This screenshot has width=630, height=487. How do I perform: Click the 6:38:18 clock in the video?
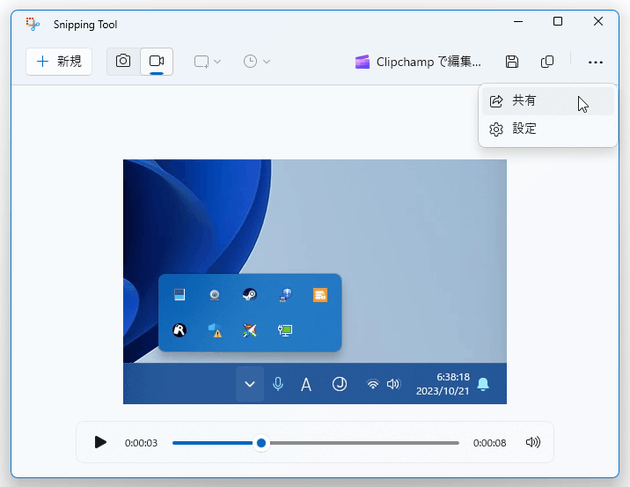[453, 377]
